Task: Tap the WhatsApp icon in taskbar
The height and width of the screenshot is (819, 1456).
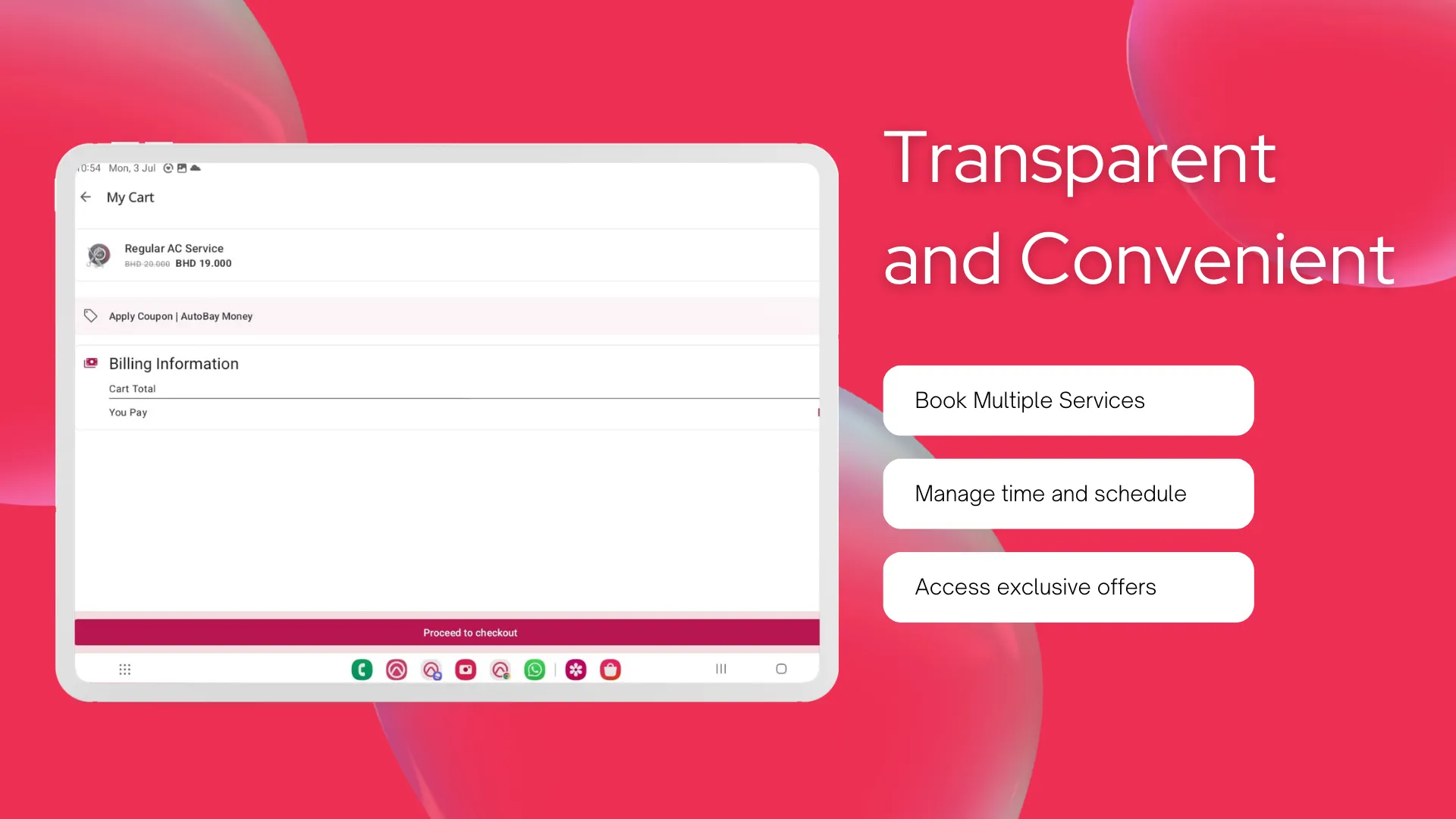Action: (536, 669)
